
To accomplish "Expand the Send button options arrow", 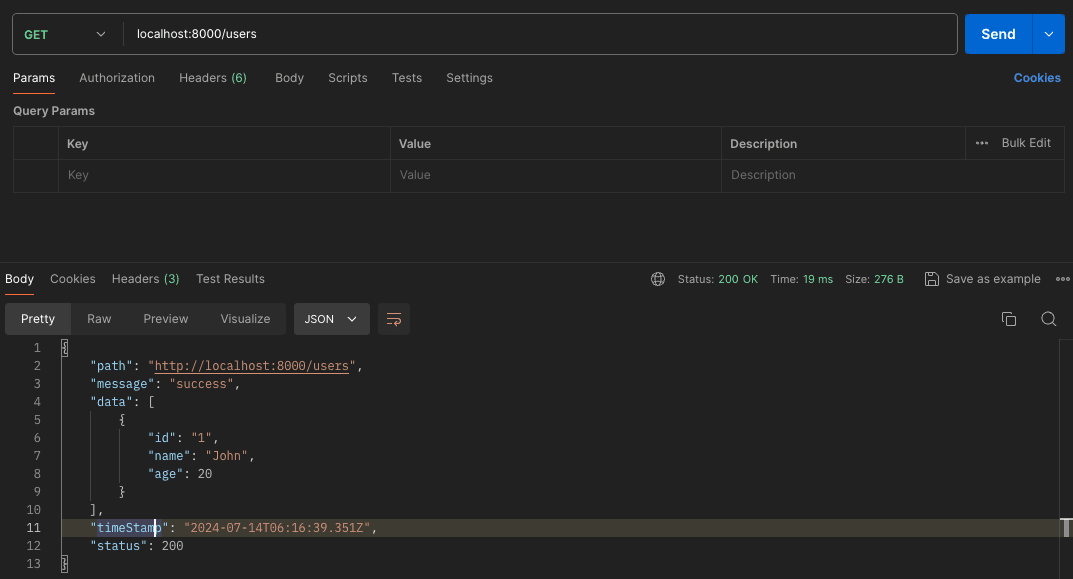I will tap(1048, 34).
